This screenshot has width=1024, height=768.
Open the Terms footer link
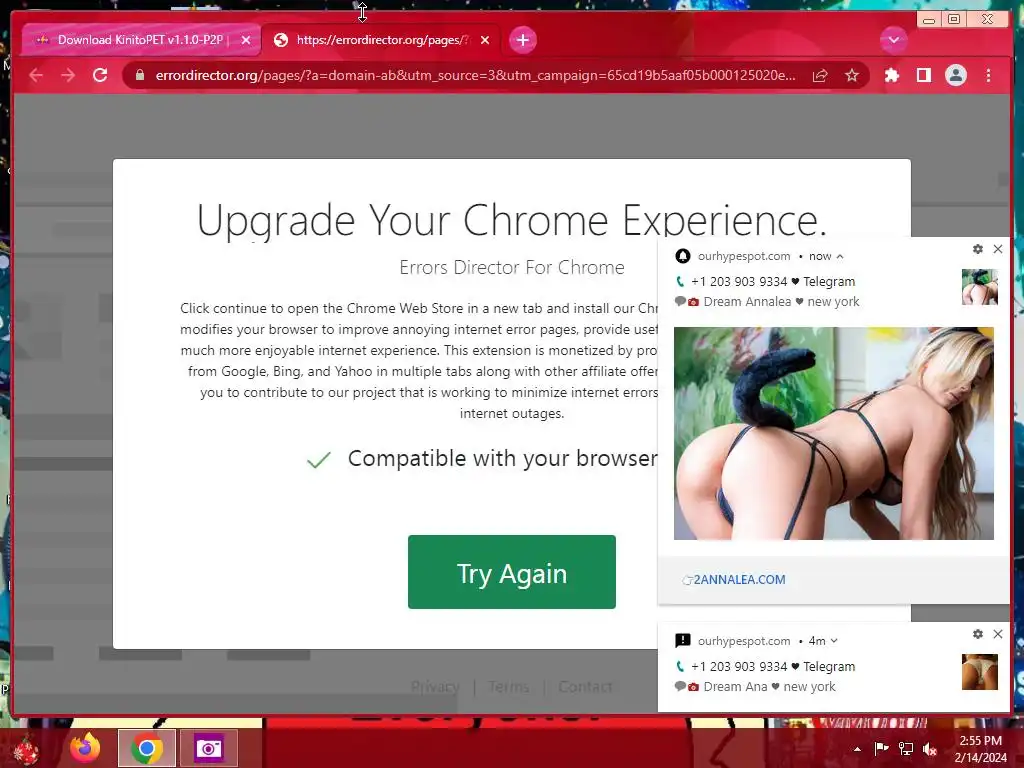509,687
